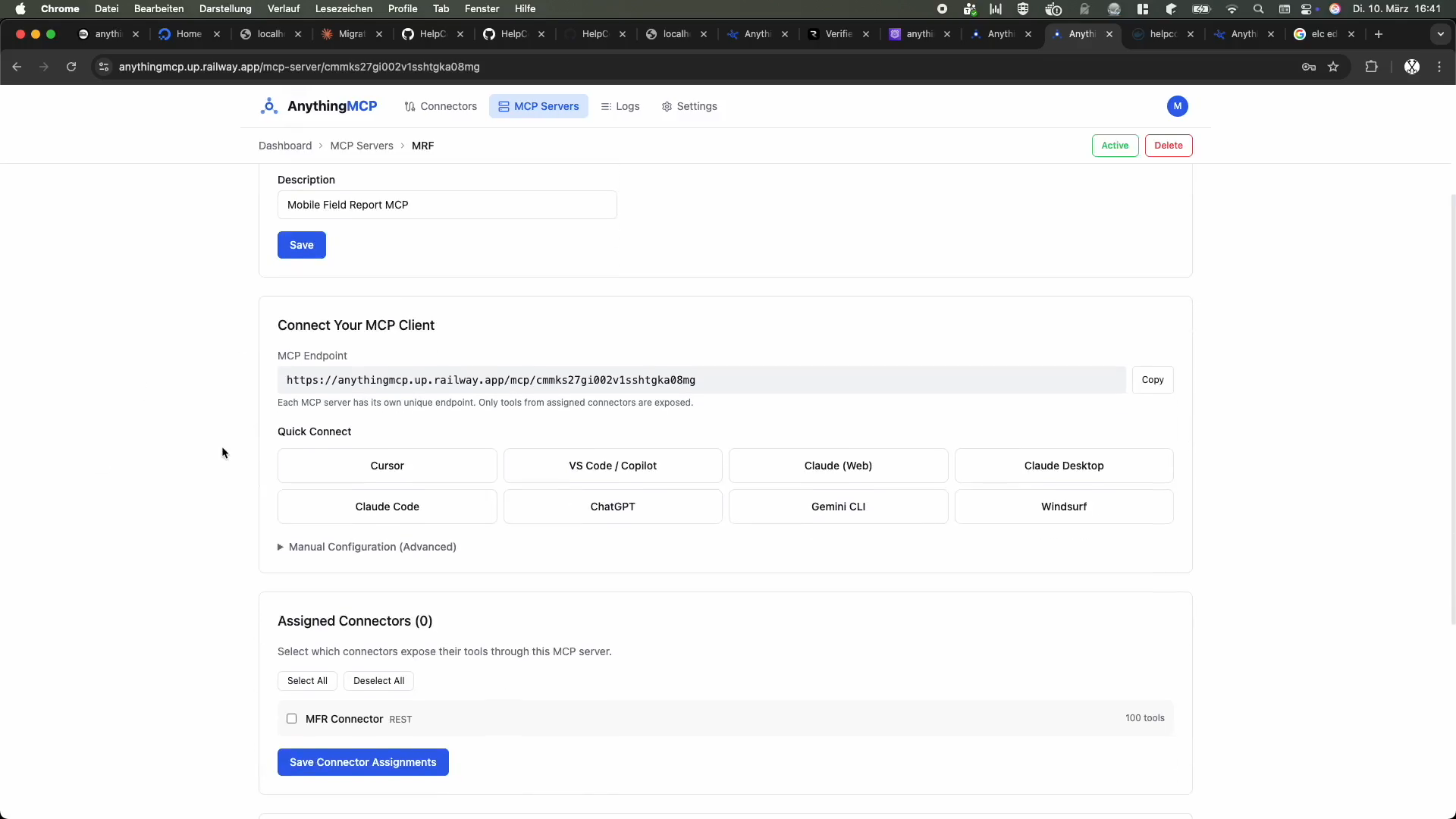Reload the current page
Viewport: 1456px width, 819px height.
click(x=71, y=67)
